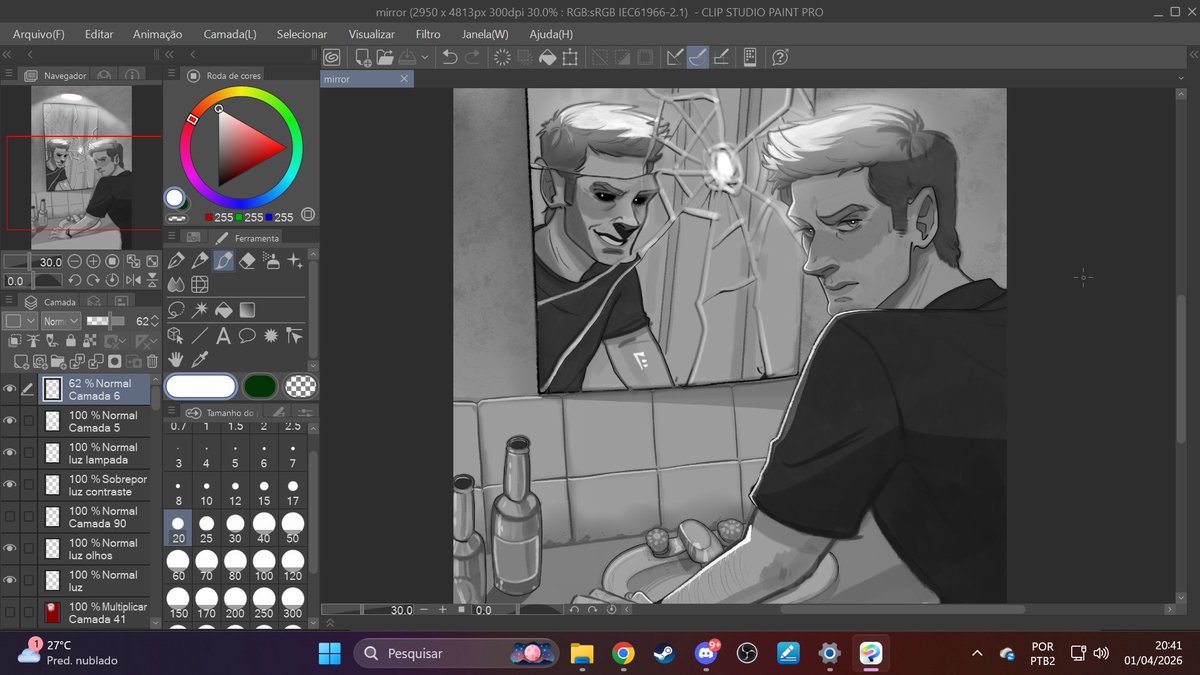
Task: Select the Lasso selection tool
Action: pyautogui.click(x=176, y=310)
